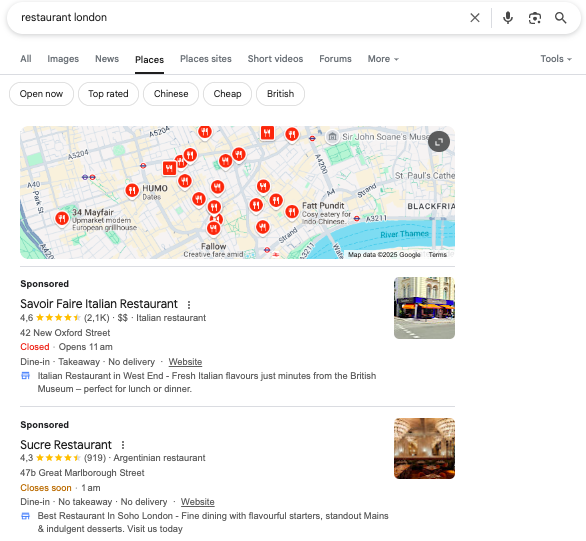Click the red 'Closed' status text
Image resolution: width=586 pixels, height=541 pixels.
pos(35,347)
